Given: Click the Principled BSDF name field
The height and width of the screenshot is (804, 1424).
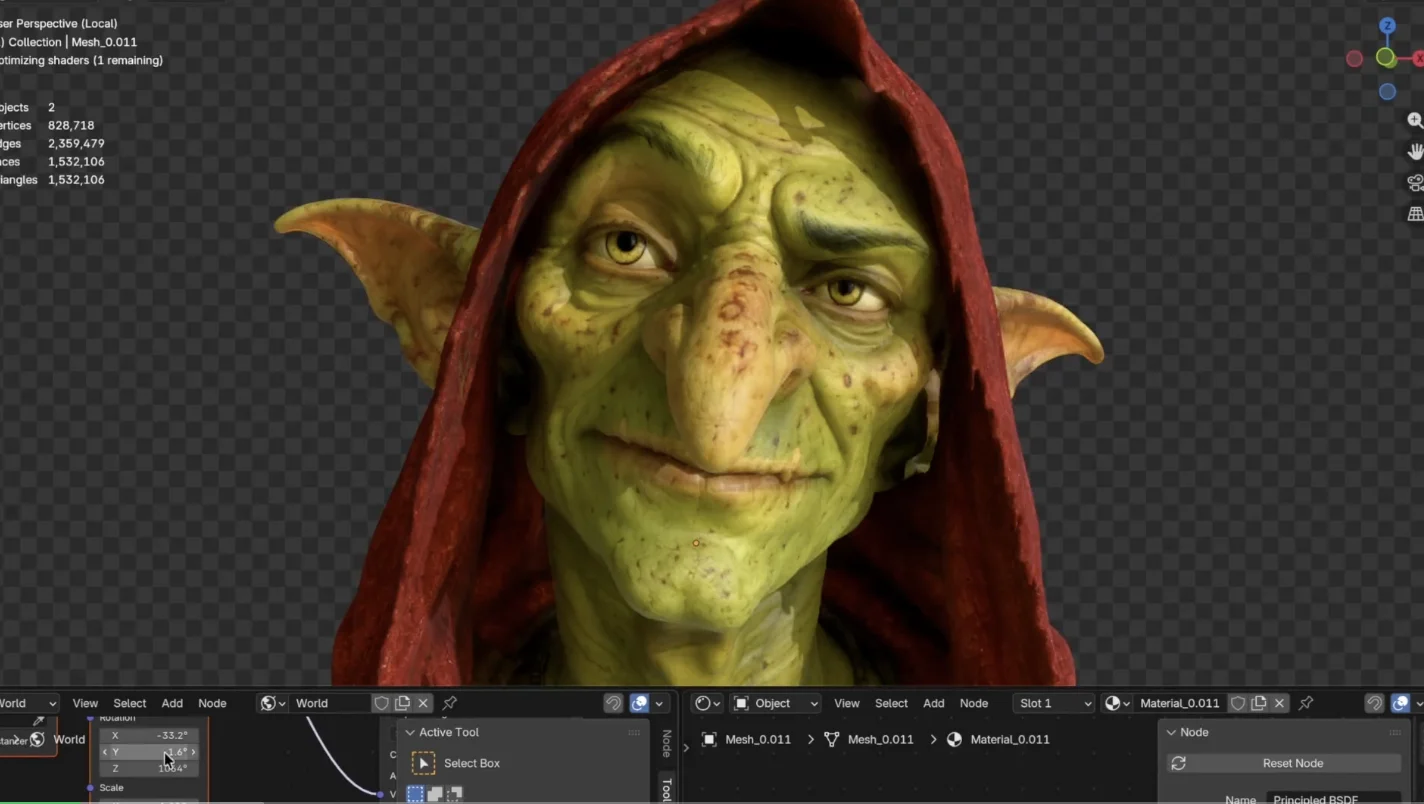Looking at the screenshot, I should 1334,799.
